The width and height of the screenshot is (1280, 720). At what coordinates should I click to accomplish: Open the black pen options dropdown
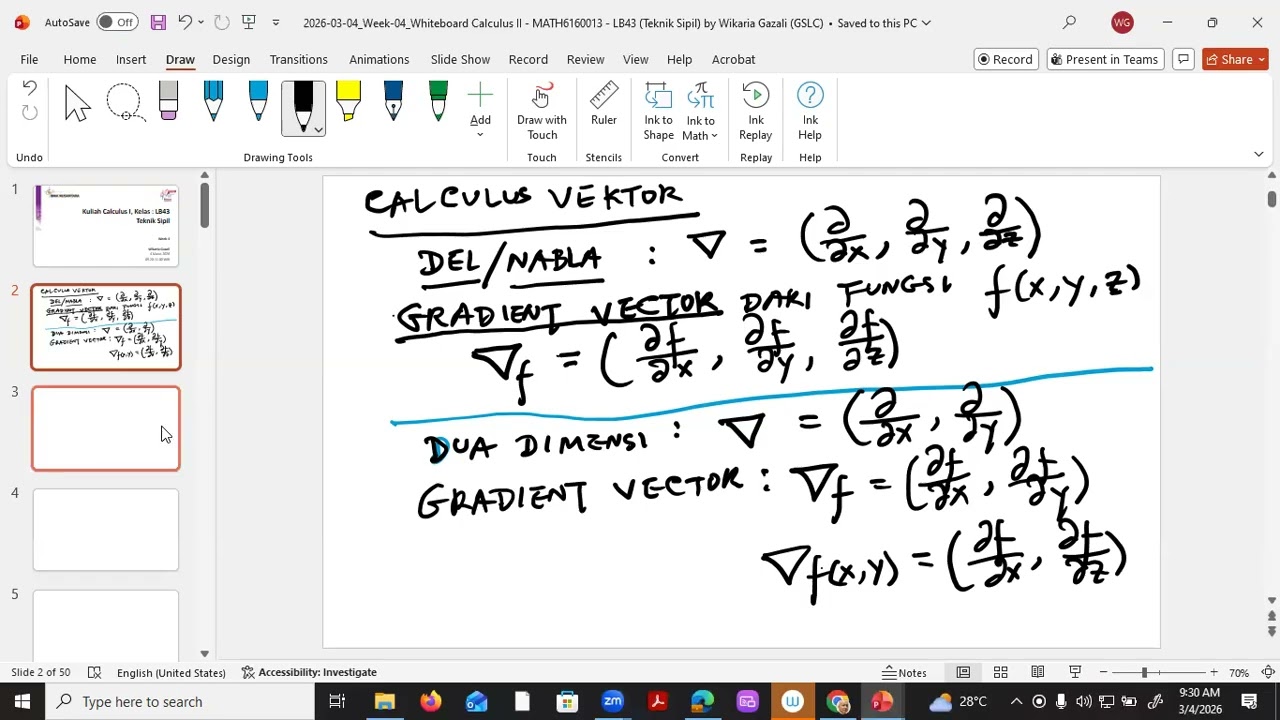318,130
